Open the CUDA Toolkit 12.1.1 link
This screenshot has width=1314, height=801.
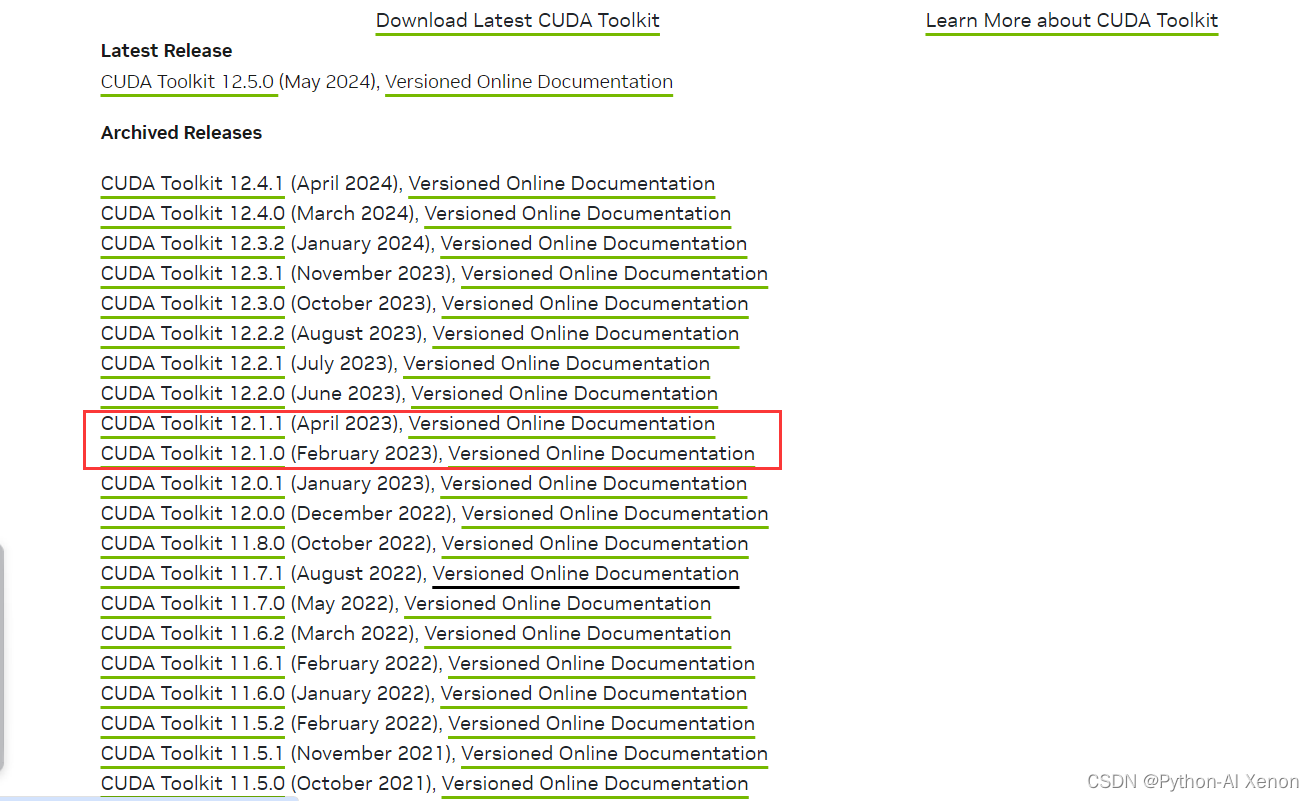tap(192, 424)
